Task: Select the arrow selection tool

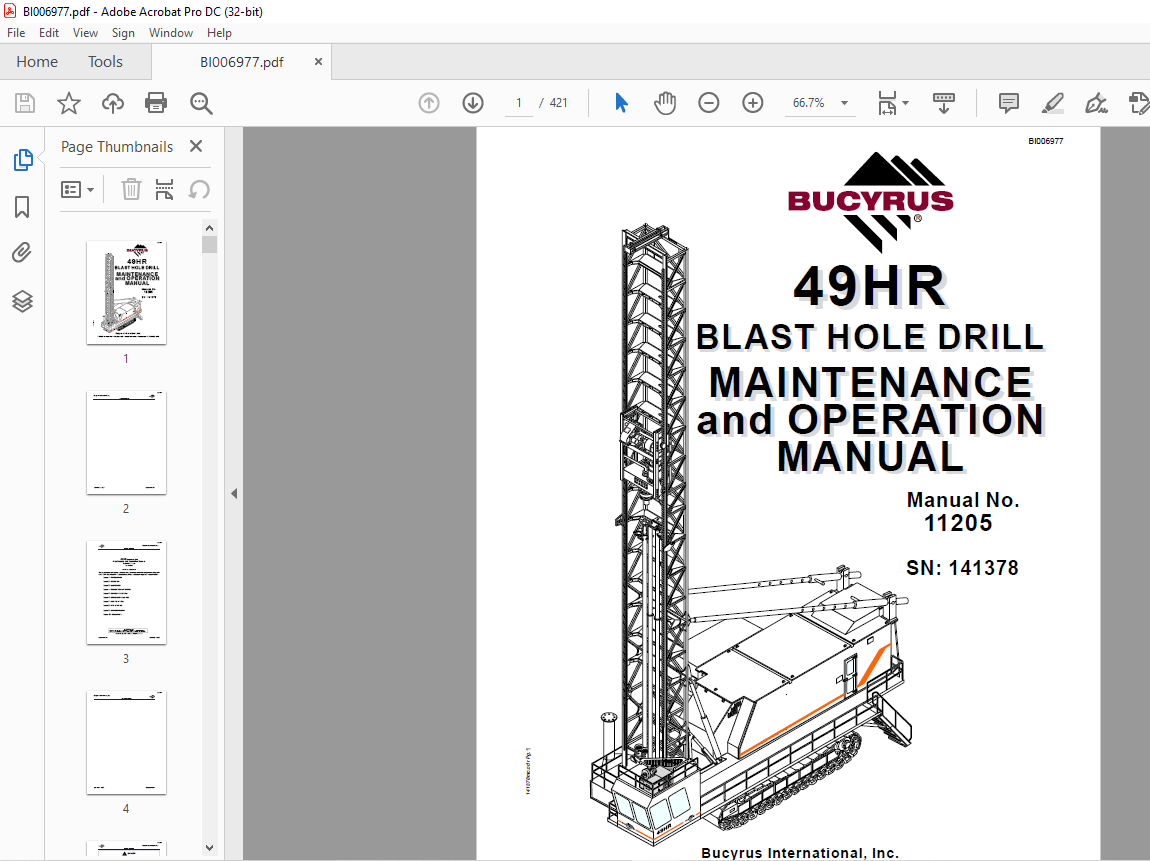Action: point(621,103)
